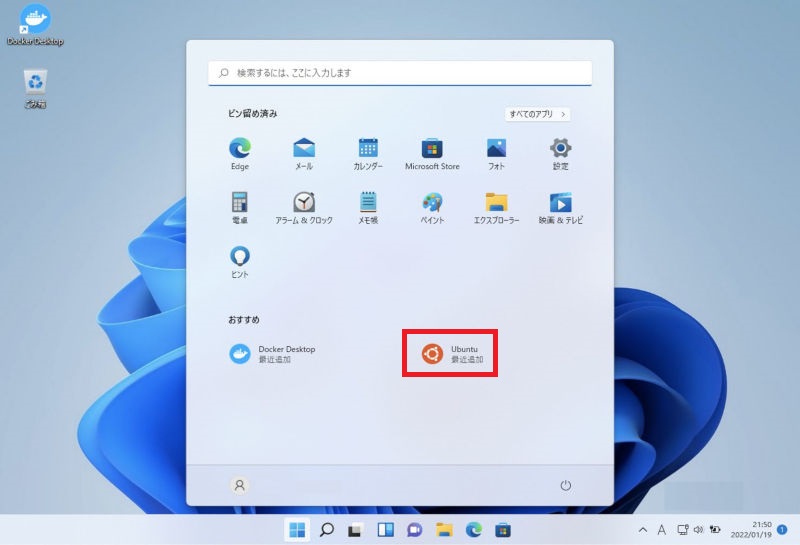
Task: Open Edge from the taskbar
Action: (x=473, y=530)
